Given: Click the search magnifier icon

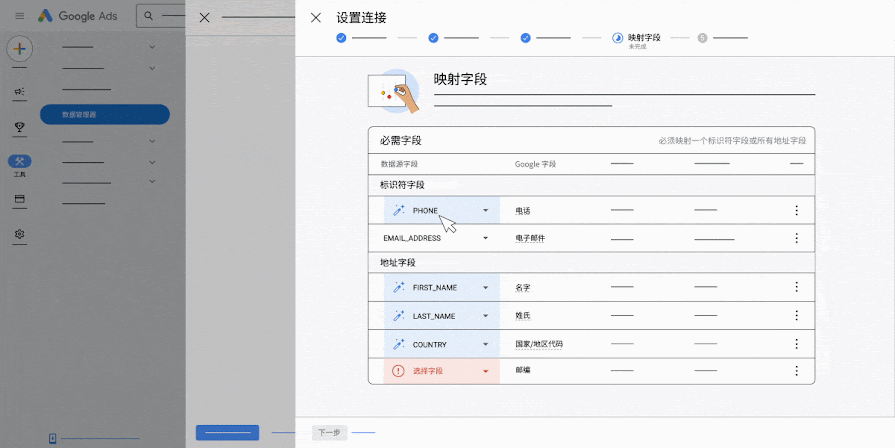Looking at the screenshot, I should click(x=148, y=16).
